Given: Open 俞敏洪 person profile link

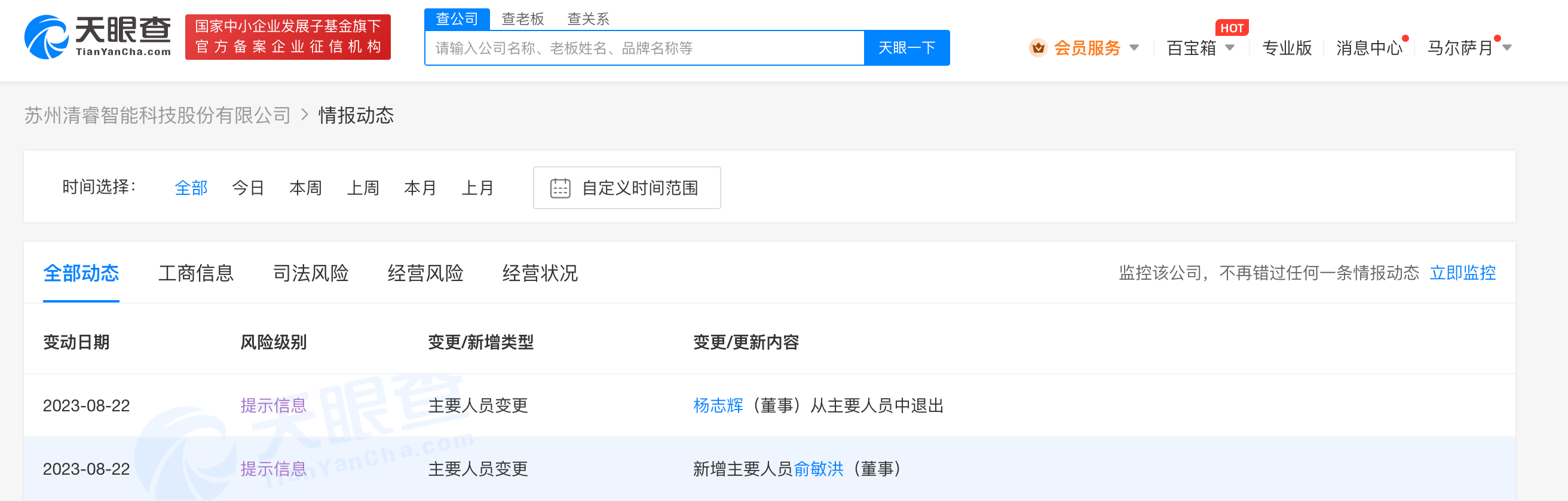Looking at the screenshot, I should (x=818, y=469).
